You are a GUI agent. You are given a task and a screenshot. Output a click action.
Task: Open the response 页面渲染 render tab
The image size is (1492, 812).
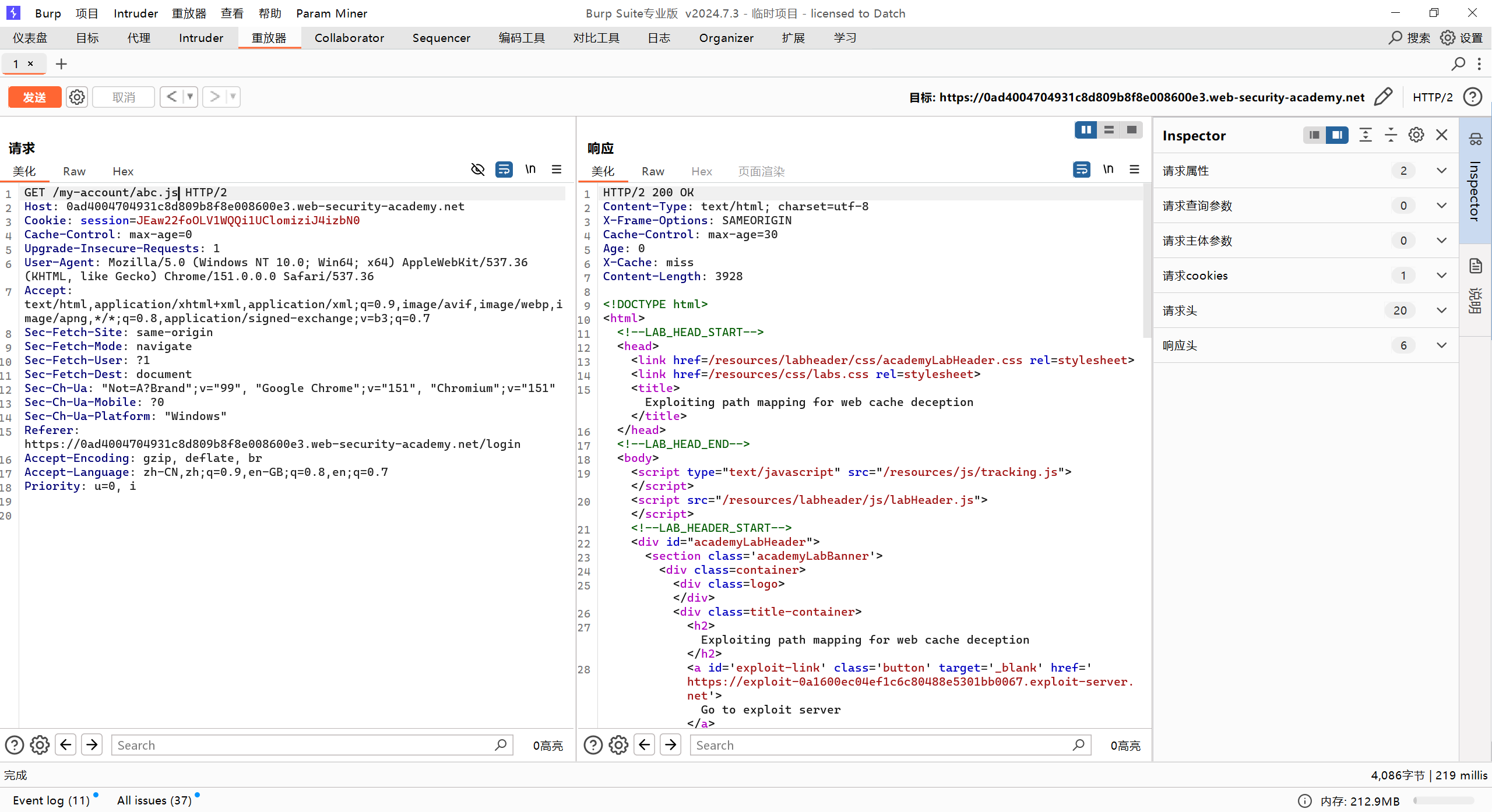761,171
